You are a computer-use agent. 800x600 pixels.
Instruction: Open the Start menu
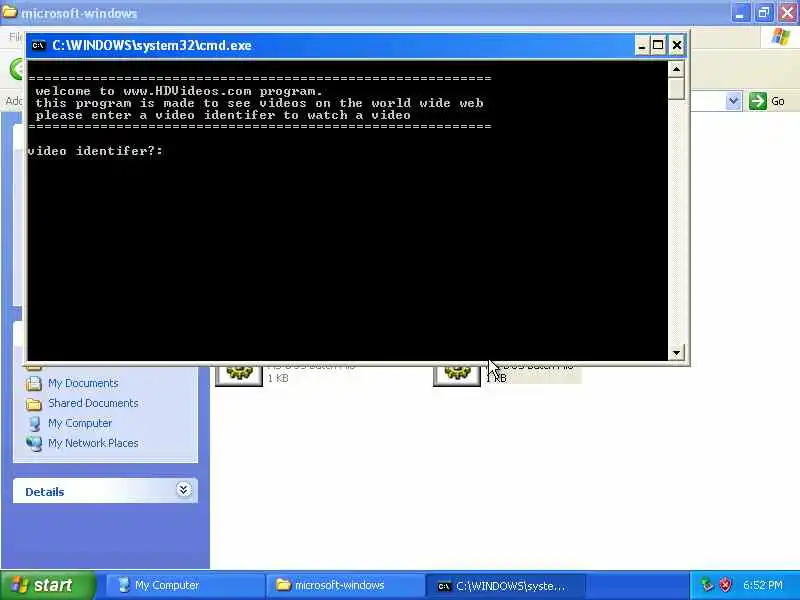coord(48,585)
